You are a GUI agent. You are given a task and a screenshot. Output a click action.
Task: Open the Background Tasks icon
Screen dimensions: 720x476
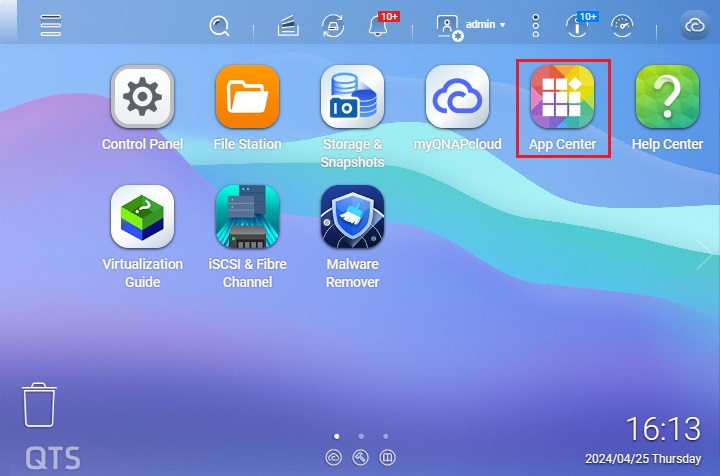288,26
